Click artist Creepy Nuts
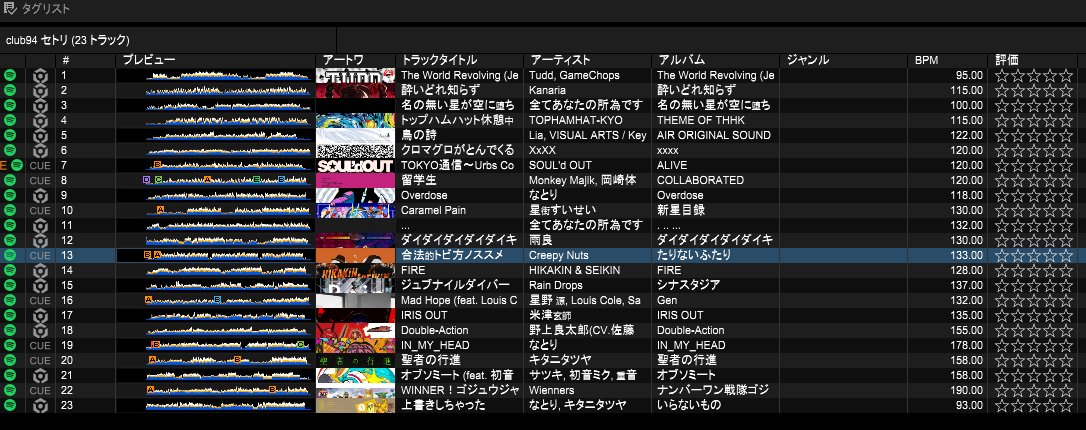The image size is (1086, 430). [x=559, y=256]
